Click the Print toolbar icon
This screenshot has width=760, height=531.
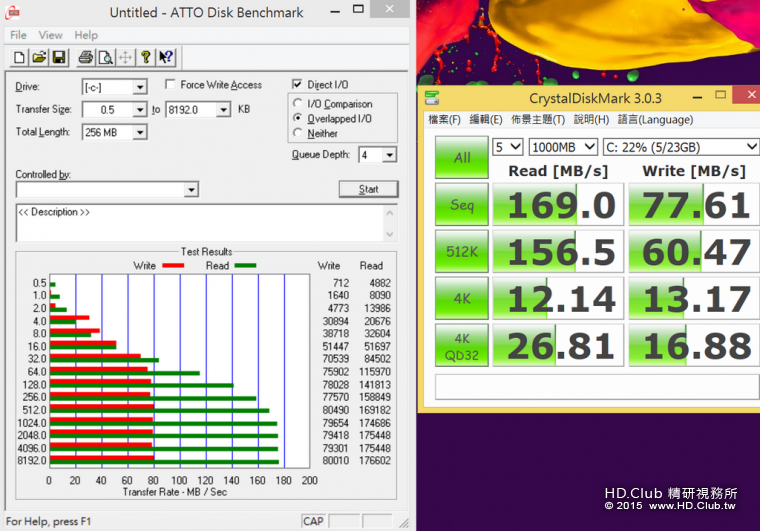tap(86, 57)
